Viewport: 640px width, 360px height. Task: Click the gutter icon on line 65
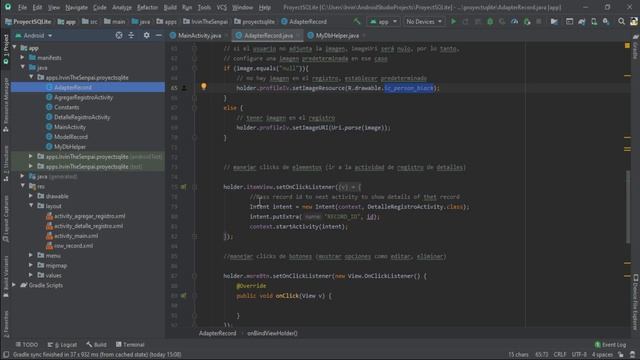pyautogui.click(x=184, y=88)
